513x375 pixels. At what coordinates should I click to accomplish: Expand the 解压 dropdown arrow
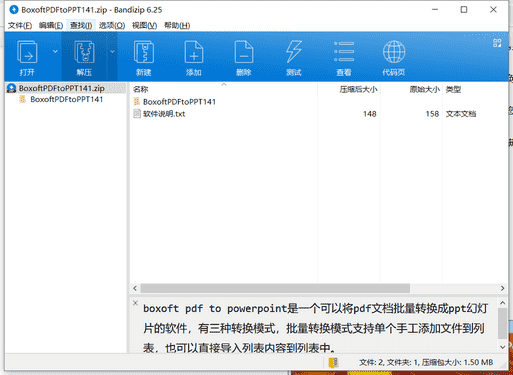(112, 51)
